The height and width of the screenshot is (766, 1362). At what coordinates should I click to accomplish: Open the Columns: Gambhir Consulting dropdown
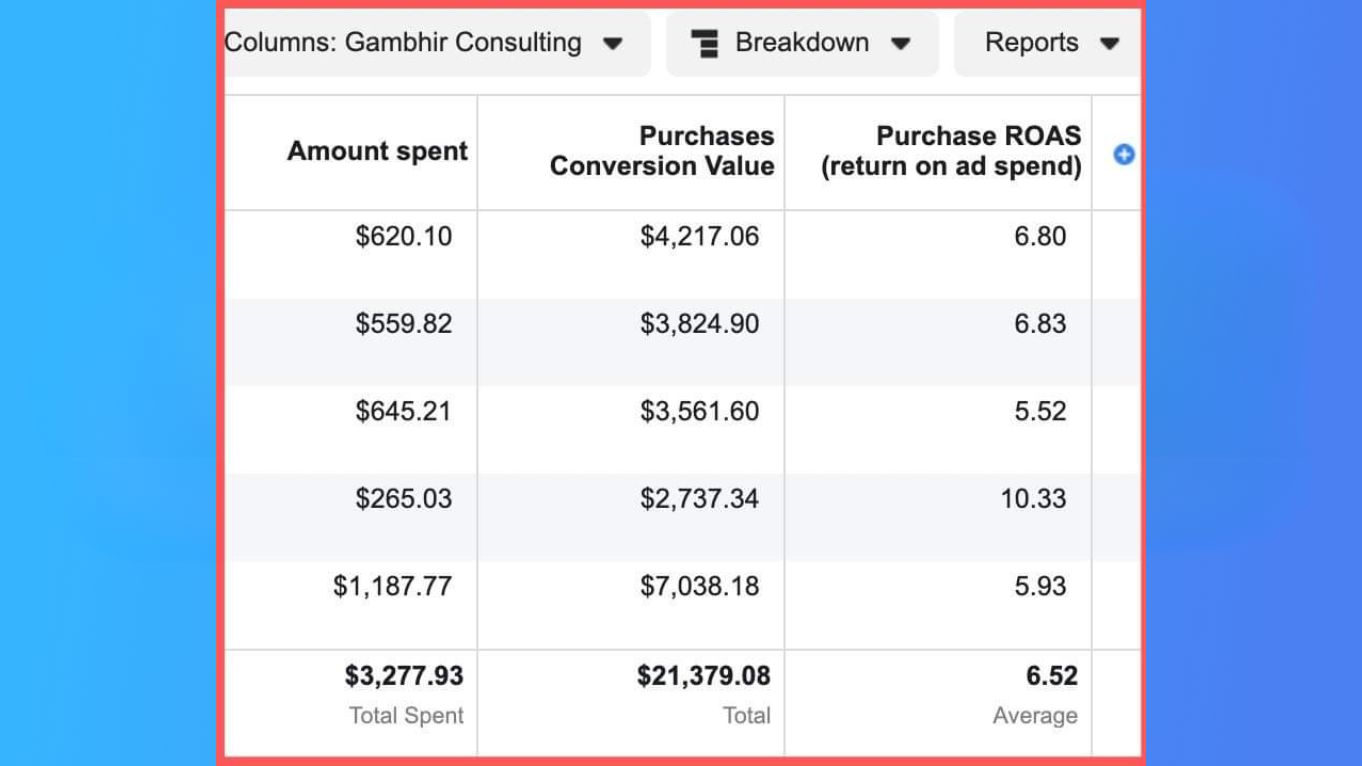424,43
